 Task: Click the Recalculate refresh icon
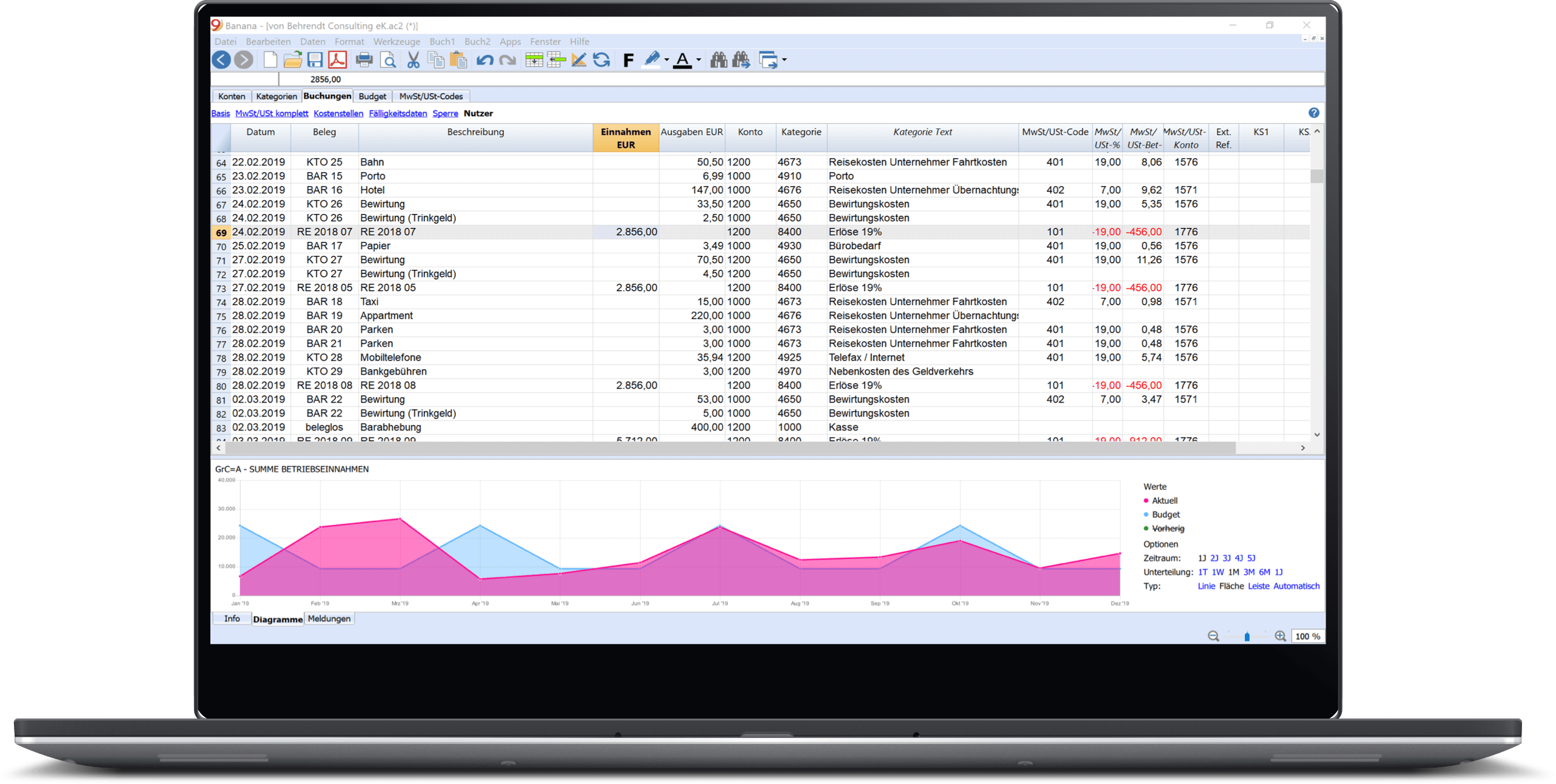(601, 59)
